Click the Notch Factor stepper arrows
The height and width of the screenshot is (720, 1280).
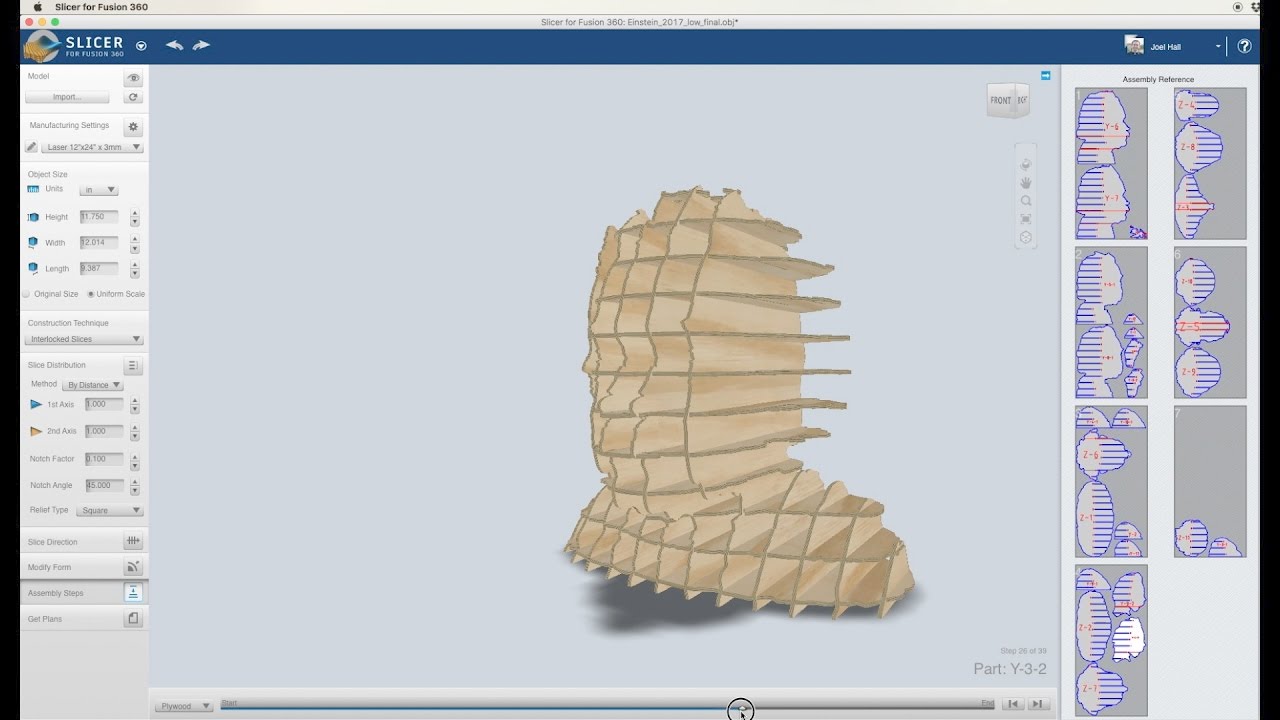tap(135, 460)
